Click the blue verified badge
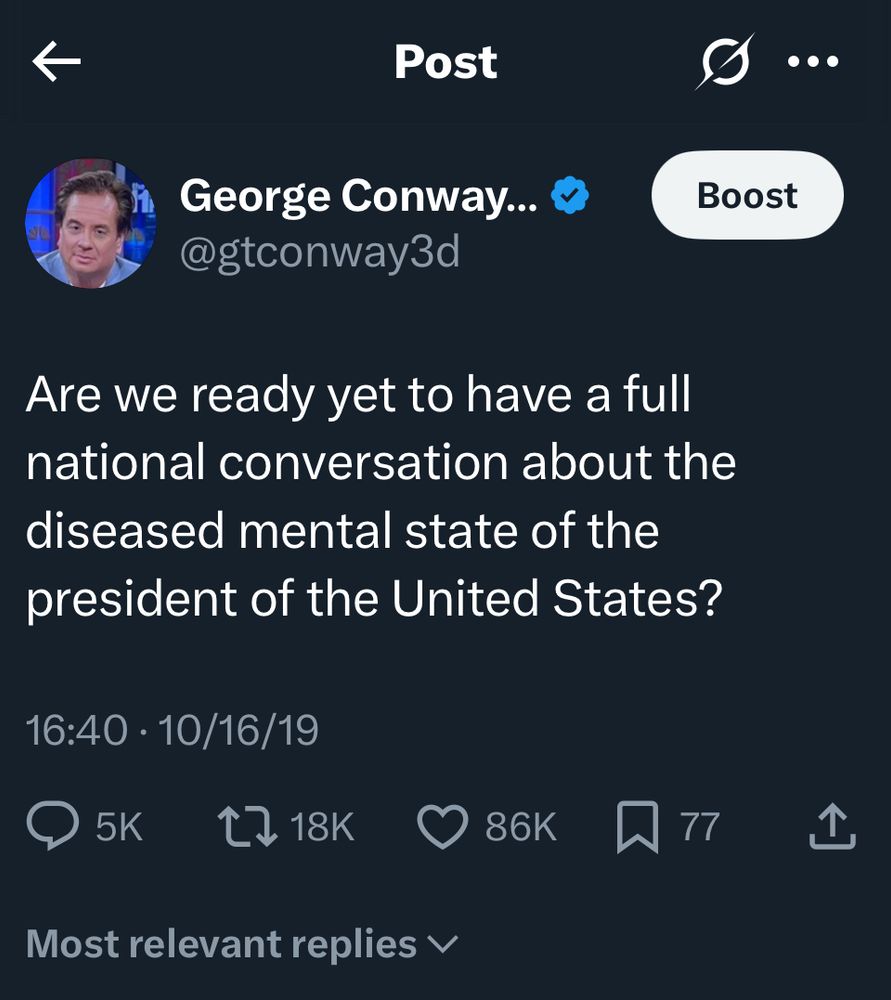 (x=570, y=196)
